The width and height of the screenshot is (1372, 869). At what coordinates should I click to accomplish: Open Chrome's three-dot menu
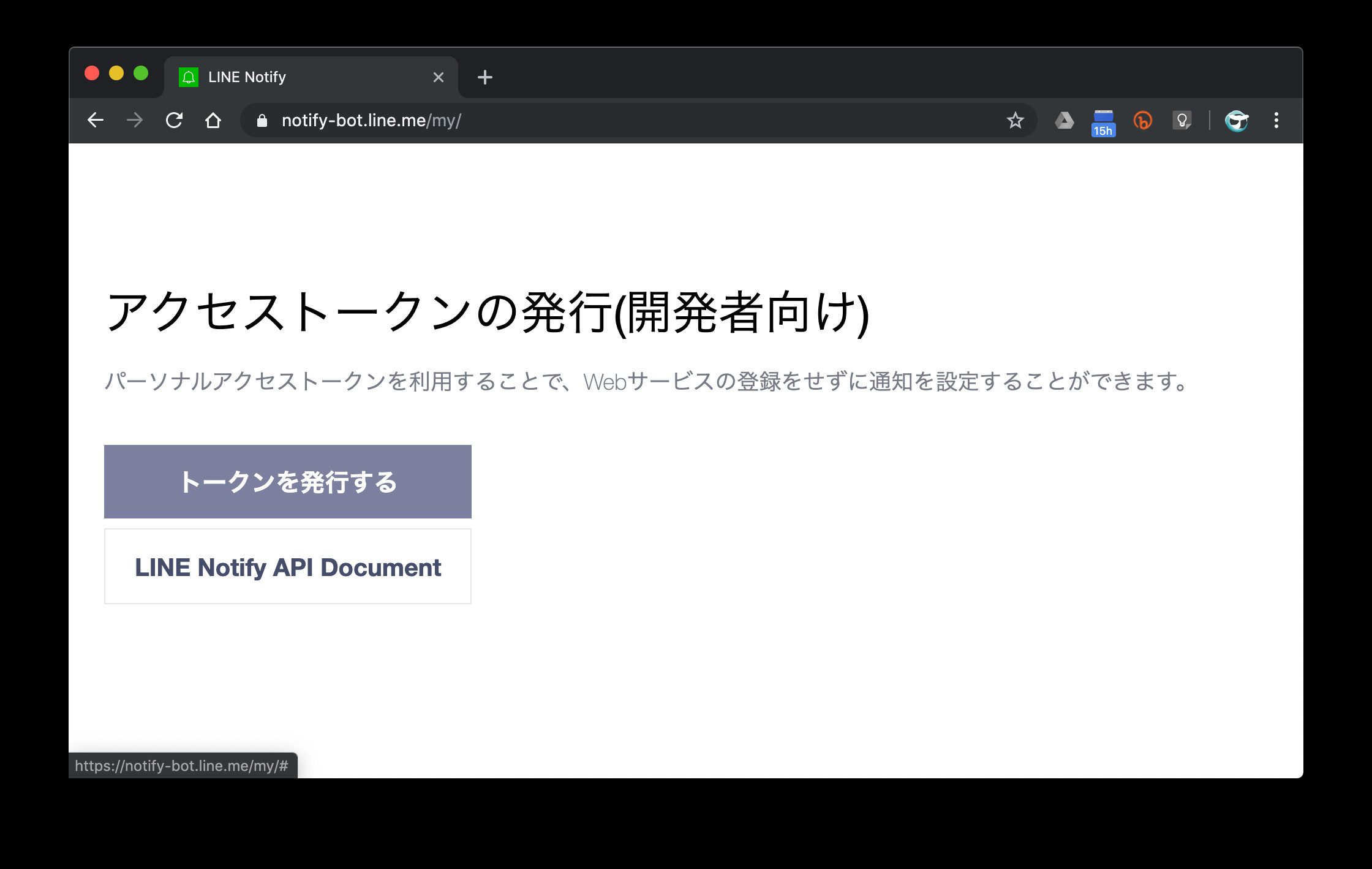click(x=1276, y=120)
